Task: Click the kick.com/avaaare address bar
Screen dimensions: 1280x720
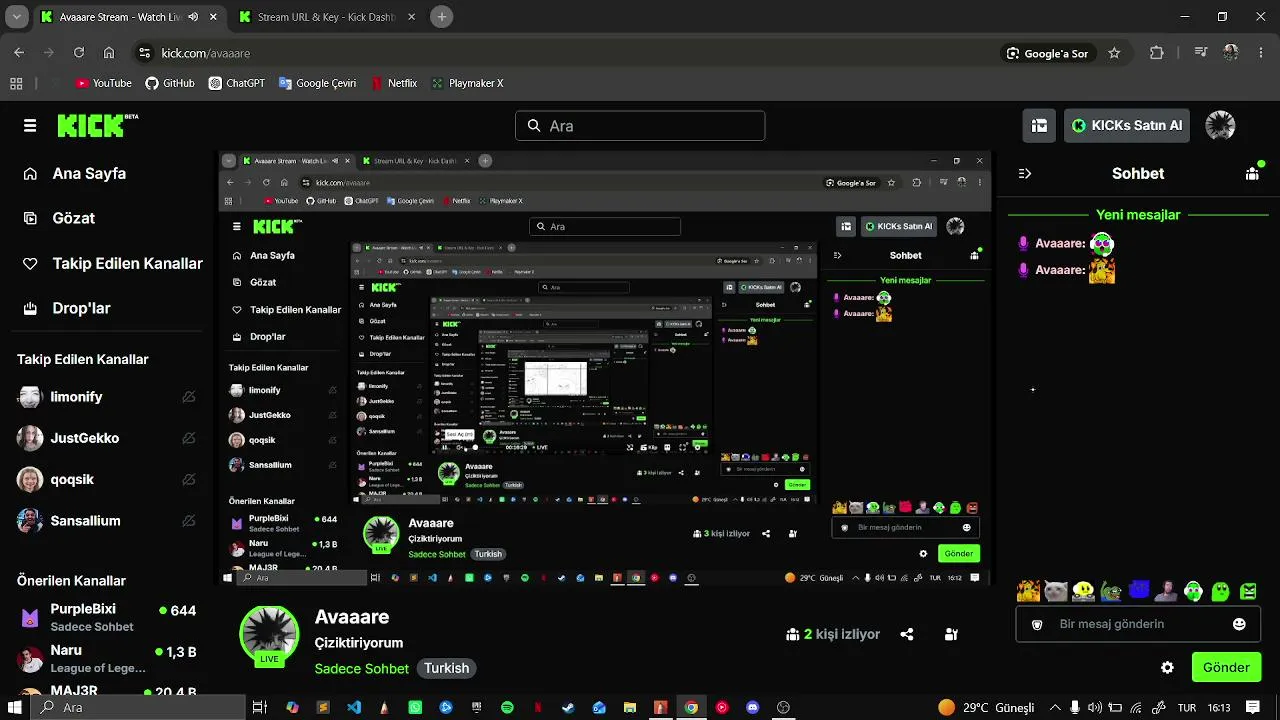Action: coord(560,53)
